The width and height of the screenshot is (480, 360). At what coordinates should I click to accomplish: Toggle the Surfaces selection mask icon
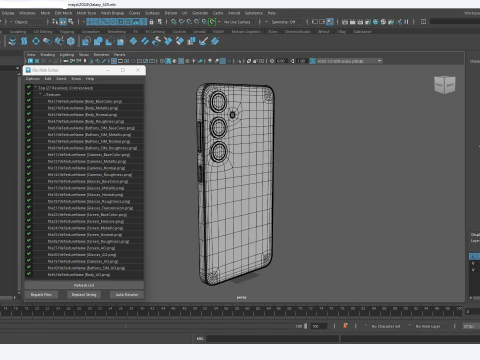[113, 22]
